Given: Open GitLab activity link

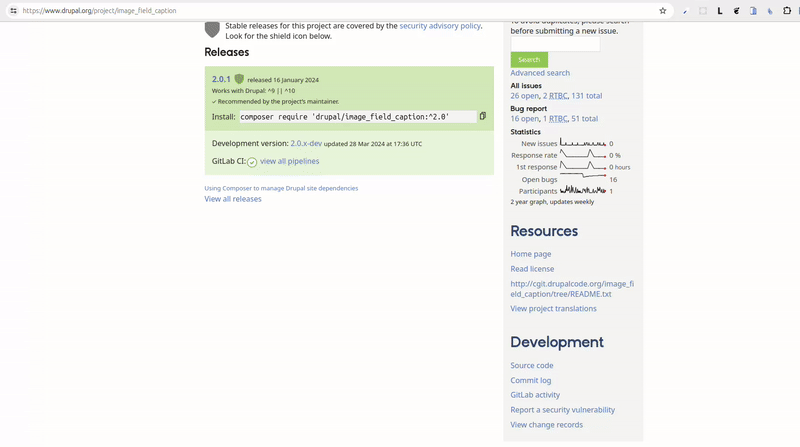Looking at the screenshot, I should [535, 395].
